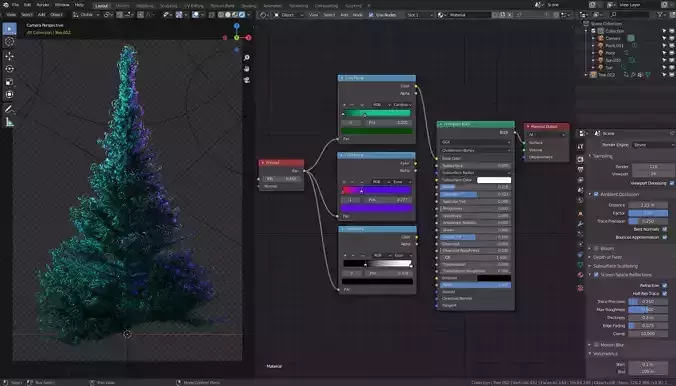Click the Blender logo icon
The image size is (676, 386).
5,5
